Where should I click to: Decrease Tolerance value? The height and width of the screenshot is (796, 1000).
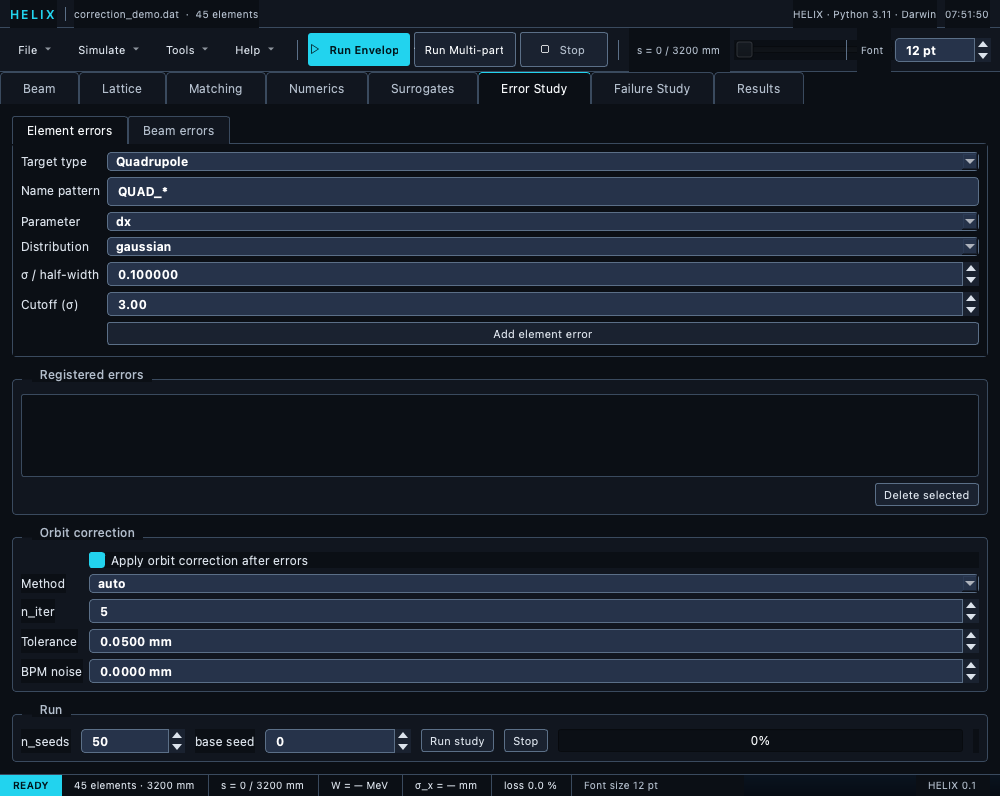(971, 647)
